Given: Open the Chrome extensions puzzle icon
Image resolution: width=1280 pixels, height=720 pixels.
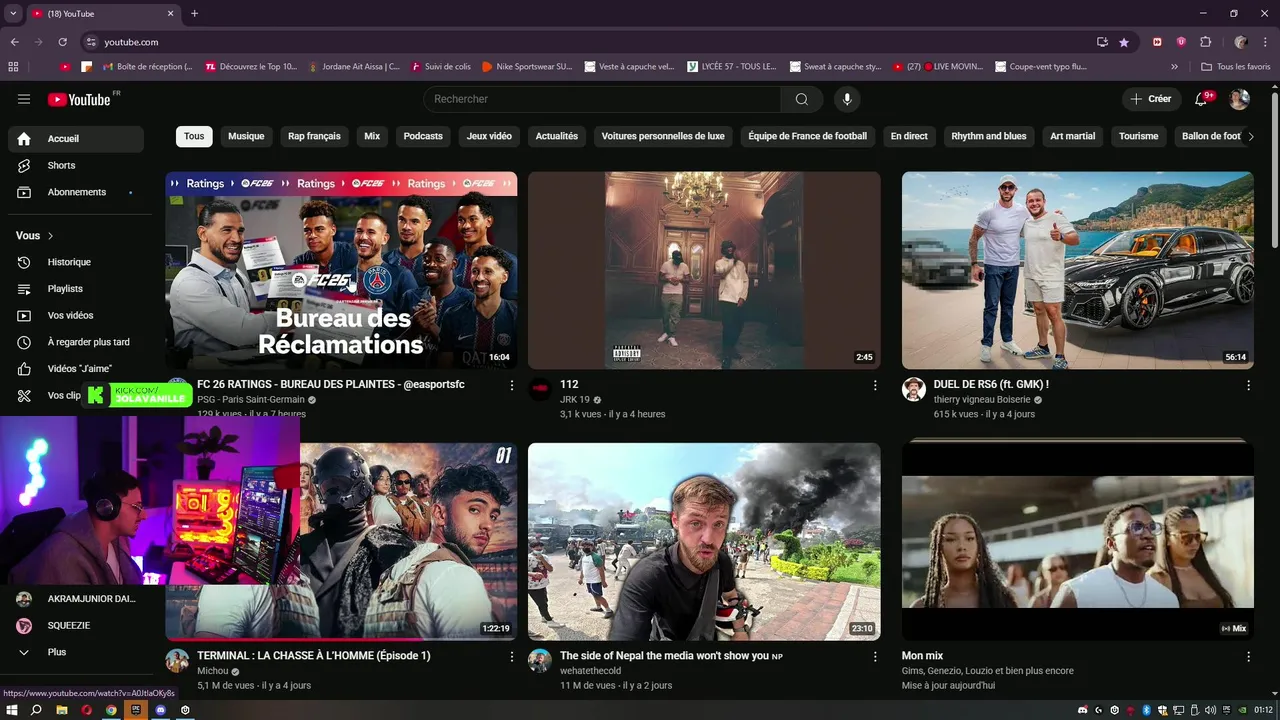Looking at the screenshot, I should [1205, 42].
